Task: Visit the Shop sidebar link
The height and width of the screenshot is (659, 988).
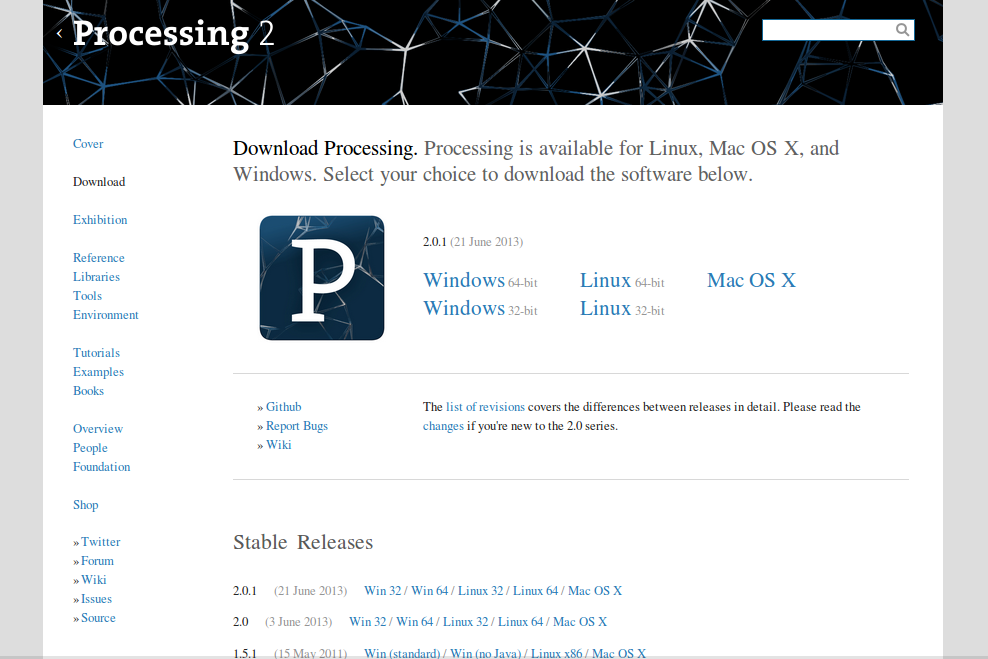Action: point(86,505)
